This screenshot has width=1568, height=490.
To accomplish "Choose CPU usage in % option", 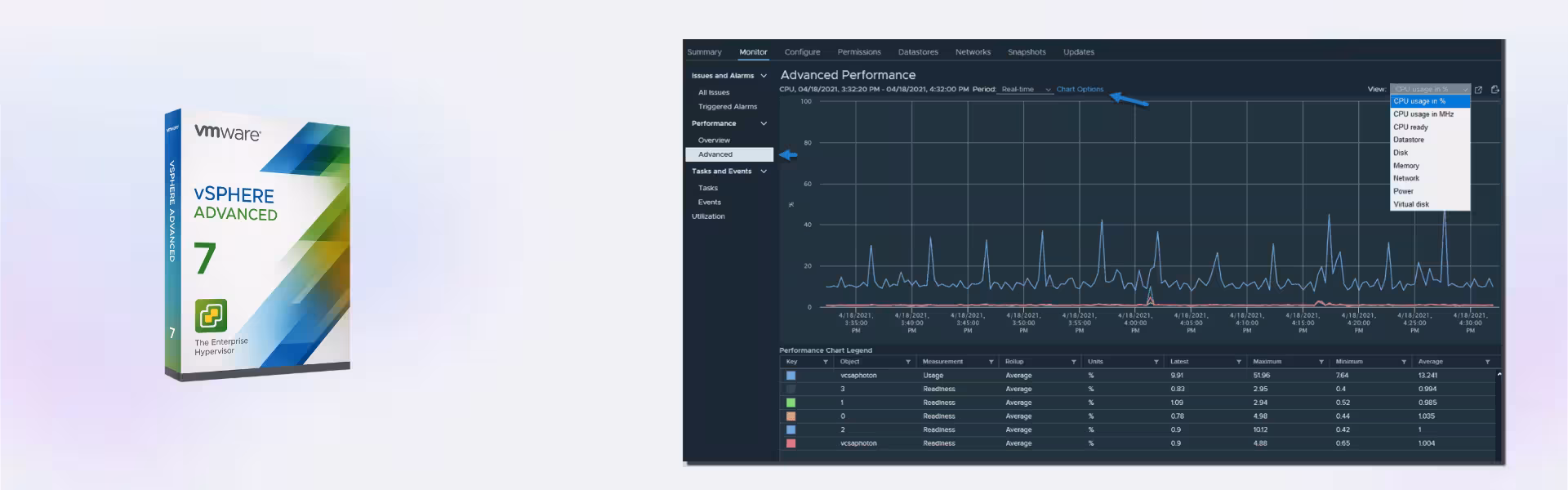I will click(x=1430, y=101).
